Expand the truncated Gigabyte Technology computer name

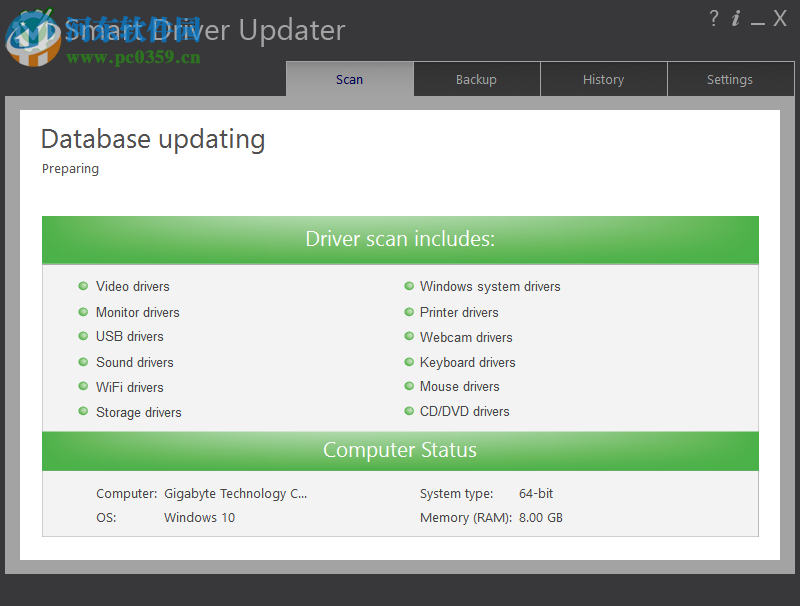pos(236,493)
